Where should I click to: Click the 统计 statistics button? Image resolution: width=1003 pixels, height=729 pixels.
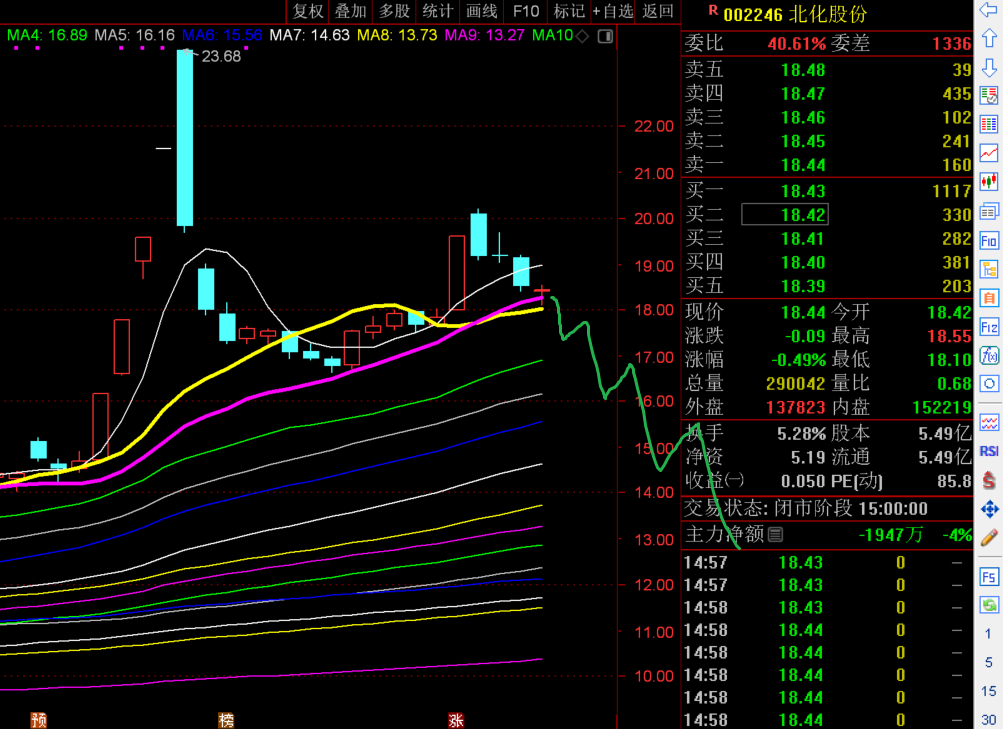[x=438, y=11]
